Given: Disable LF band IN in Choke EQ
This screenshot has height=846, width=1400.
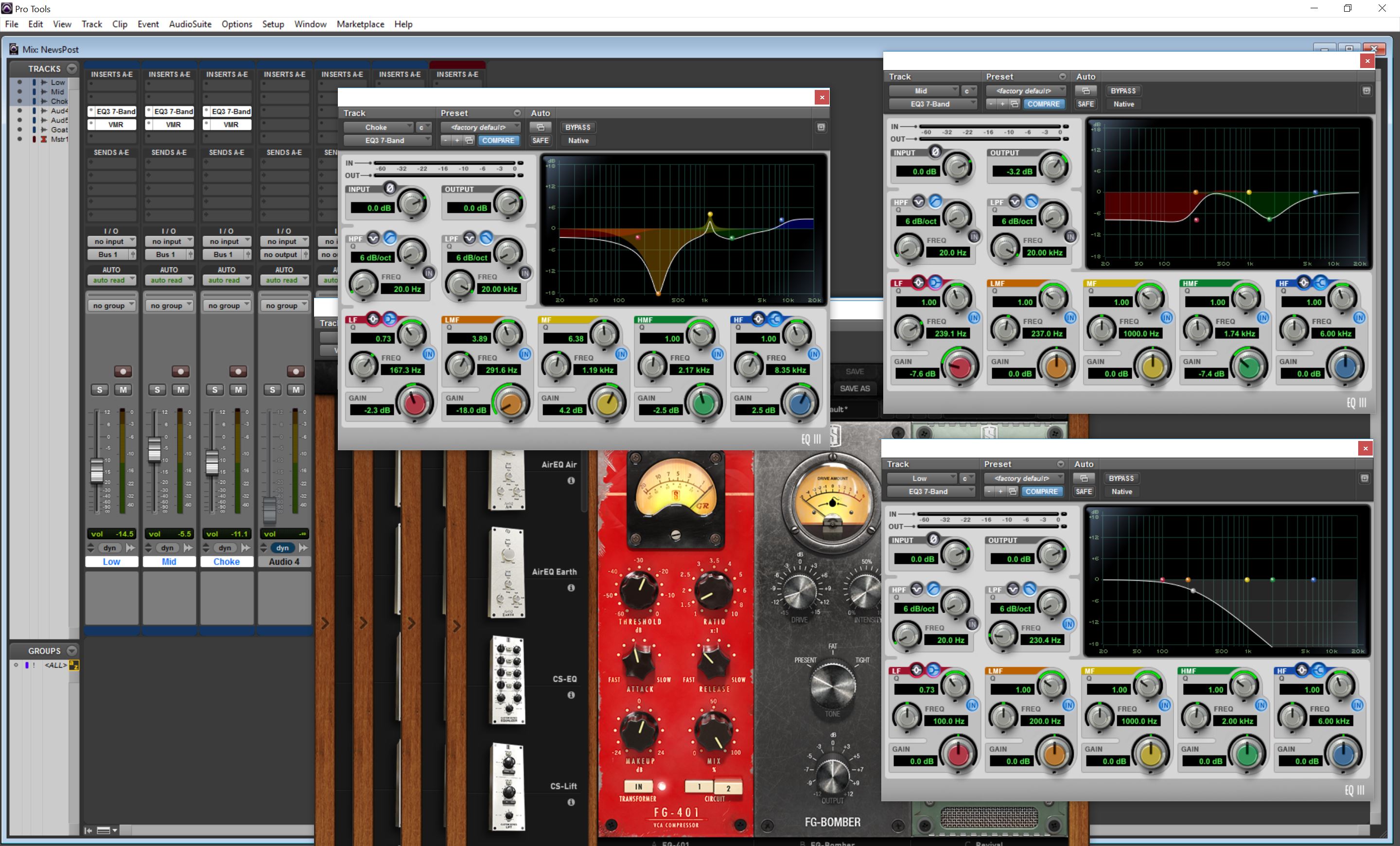Looking at the screenshot, I should point(429,354).
